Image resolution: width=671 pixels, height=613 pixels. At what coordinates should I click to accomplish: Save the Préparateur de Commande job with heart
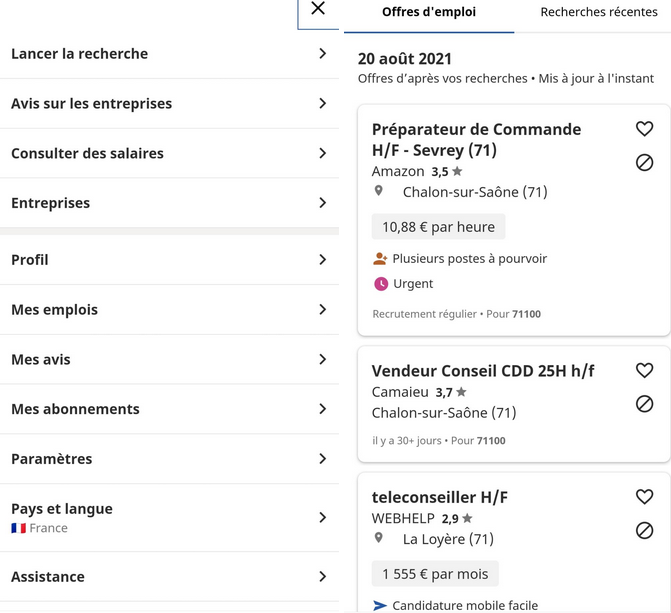[644, 129]
